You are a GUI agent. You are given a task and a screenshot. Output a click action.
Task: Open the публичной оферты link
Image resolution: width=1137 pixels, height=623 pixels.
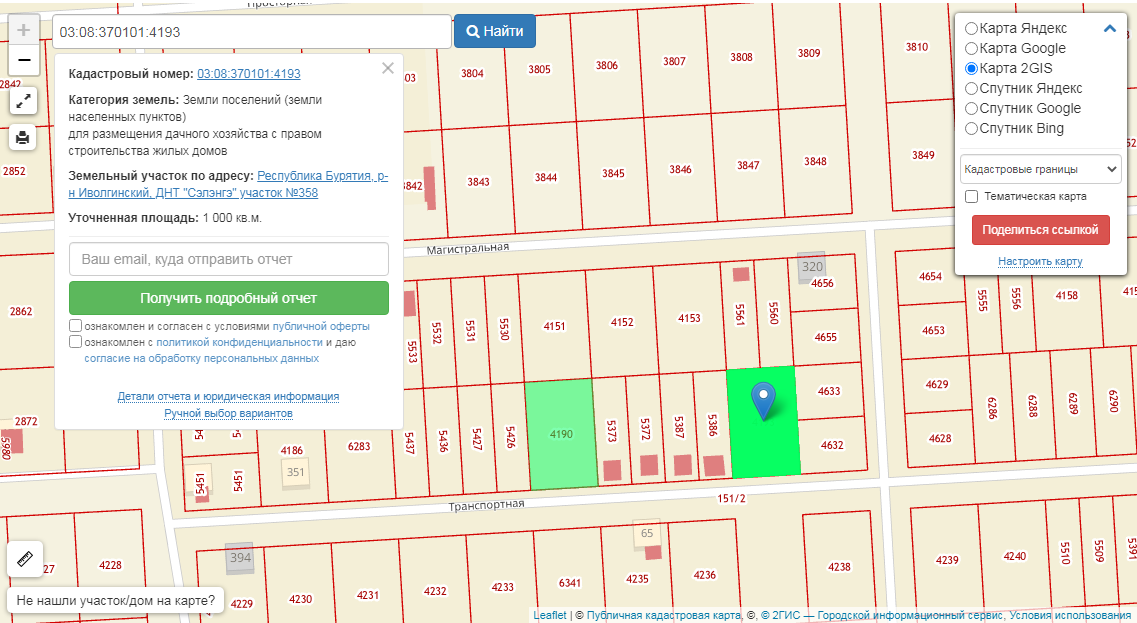click(x=321, y=326)
